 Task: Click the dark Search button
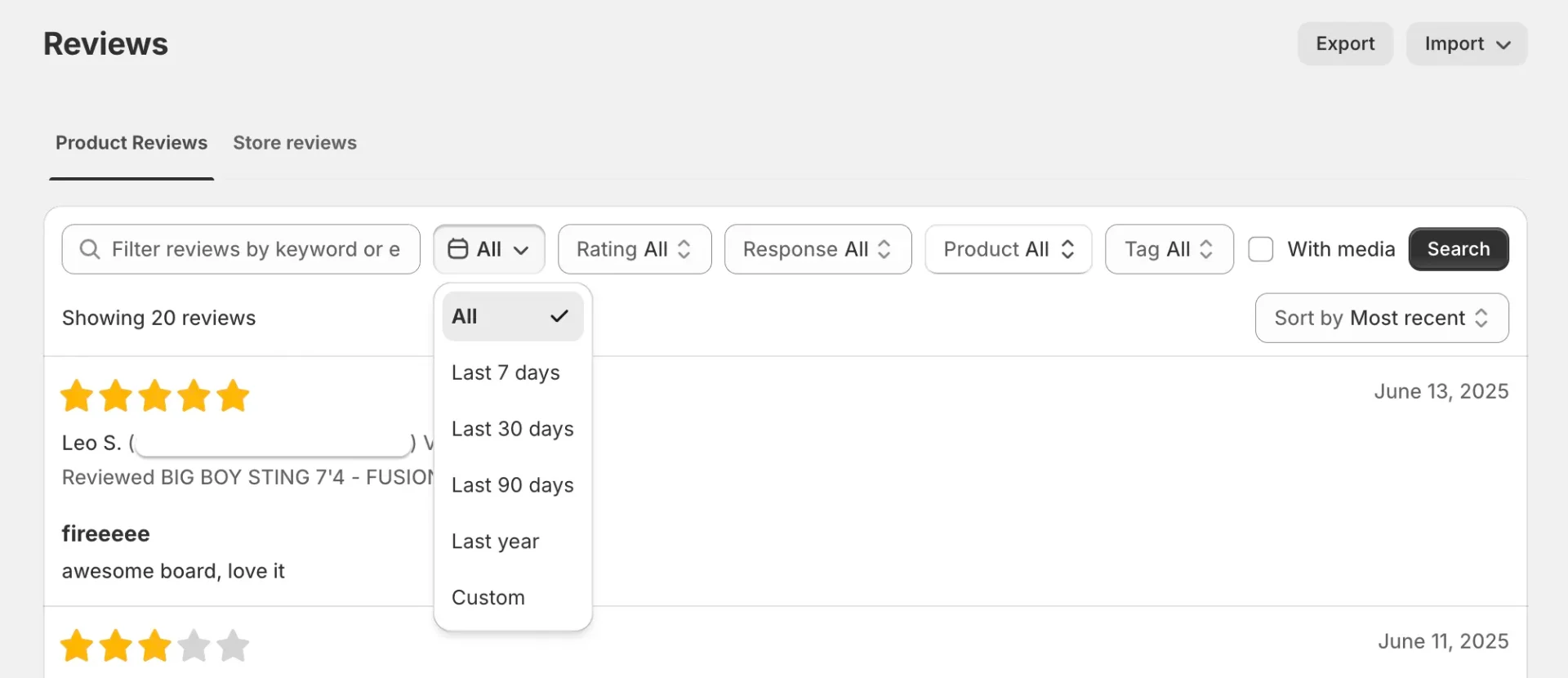(1459, 249)
